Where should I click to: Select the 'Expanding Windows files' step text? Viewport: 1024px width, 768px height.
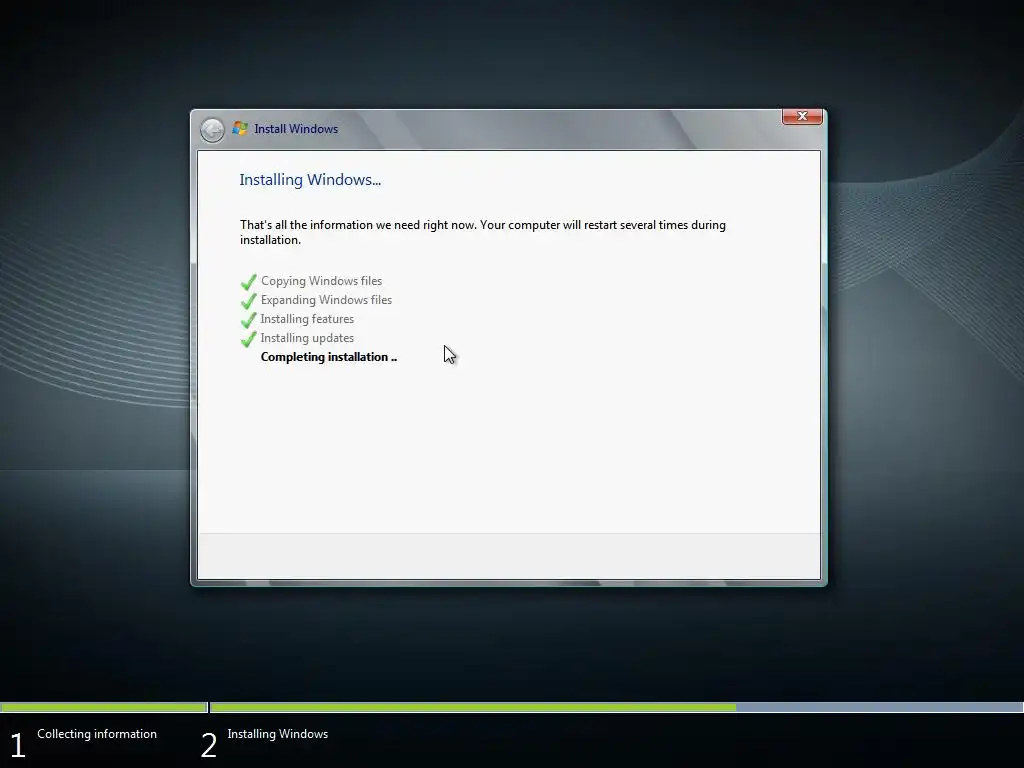click(327, 300)
